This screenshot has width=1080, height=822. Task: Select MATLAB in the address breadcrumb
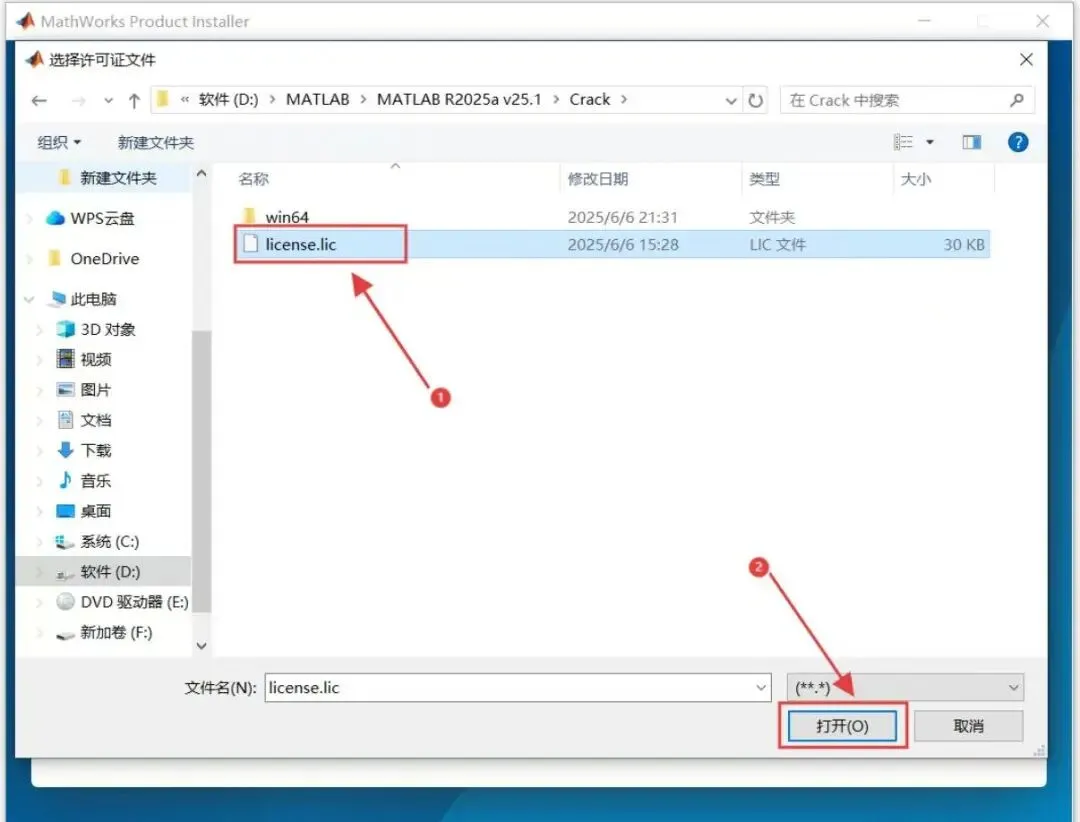[318, 99]
